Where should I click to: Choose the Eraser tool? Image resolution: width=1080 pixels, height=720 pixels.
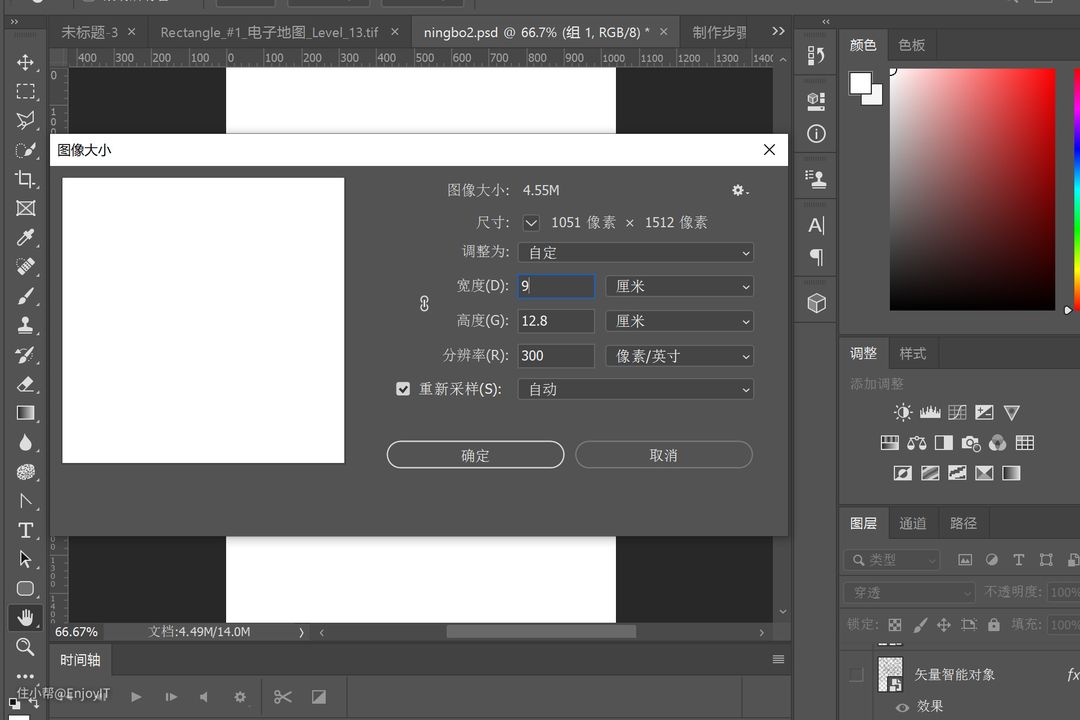tap(26, 384)
